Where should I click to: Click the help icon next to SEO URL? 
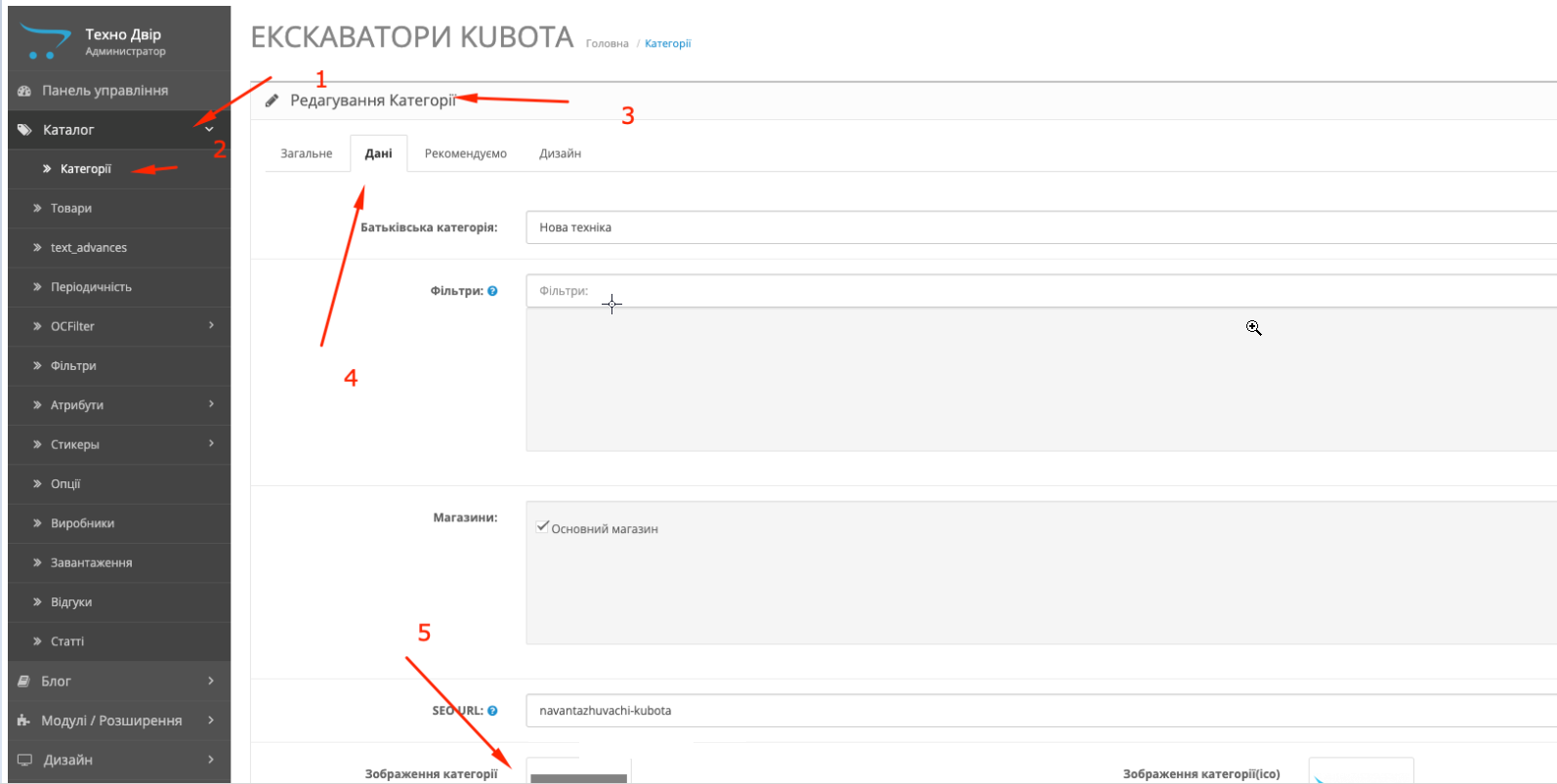pos(492,711)
